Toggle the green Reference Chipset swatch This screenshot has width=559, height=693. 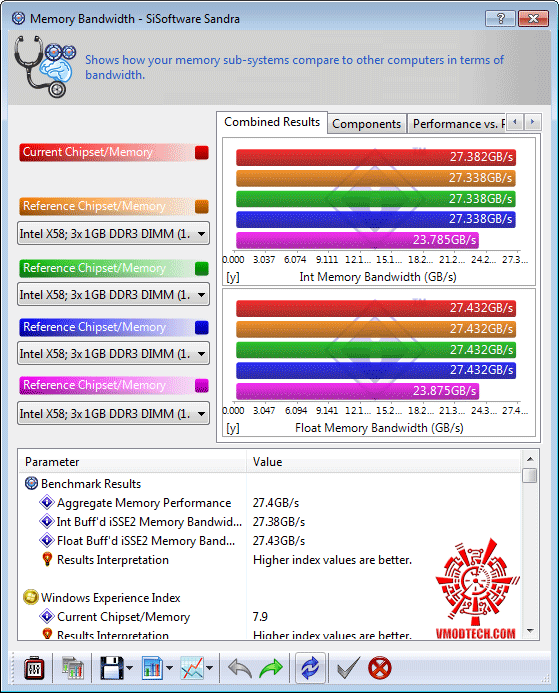[x=202, y=268]
